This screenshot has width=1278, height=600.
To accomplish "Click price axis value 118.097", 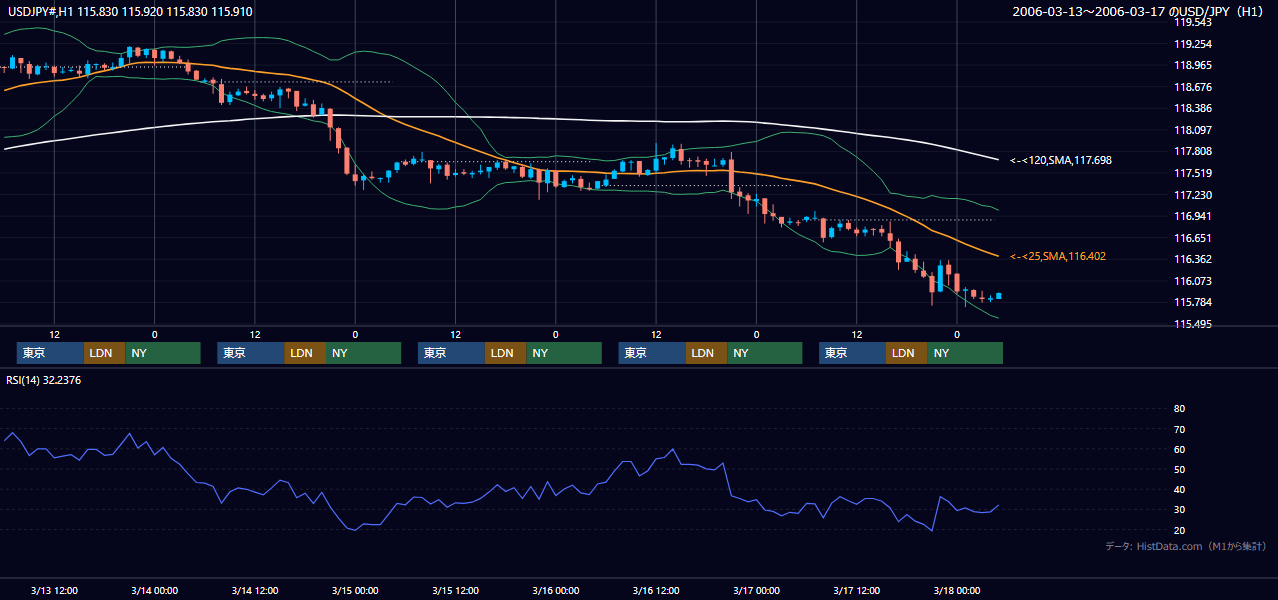I will [x=1192, y=130].
